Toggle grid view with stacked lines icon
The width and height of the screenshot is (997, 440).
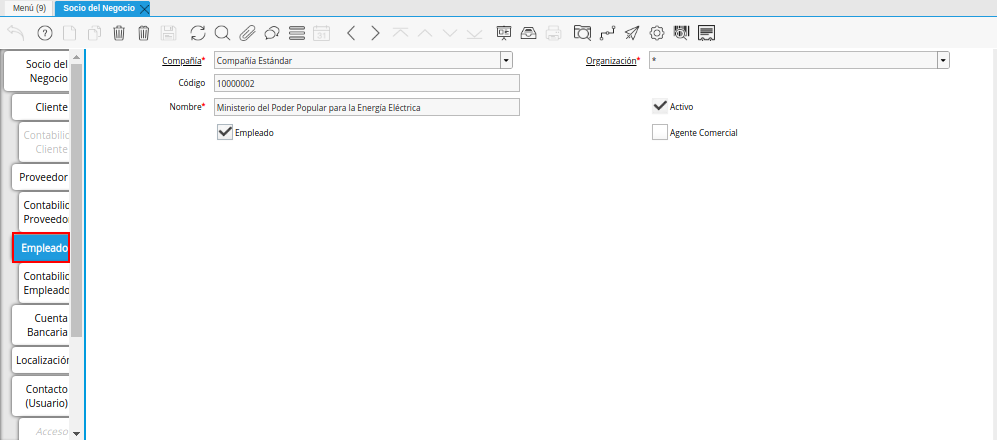(297, 33)
